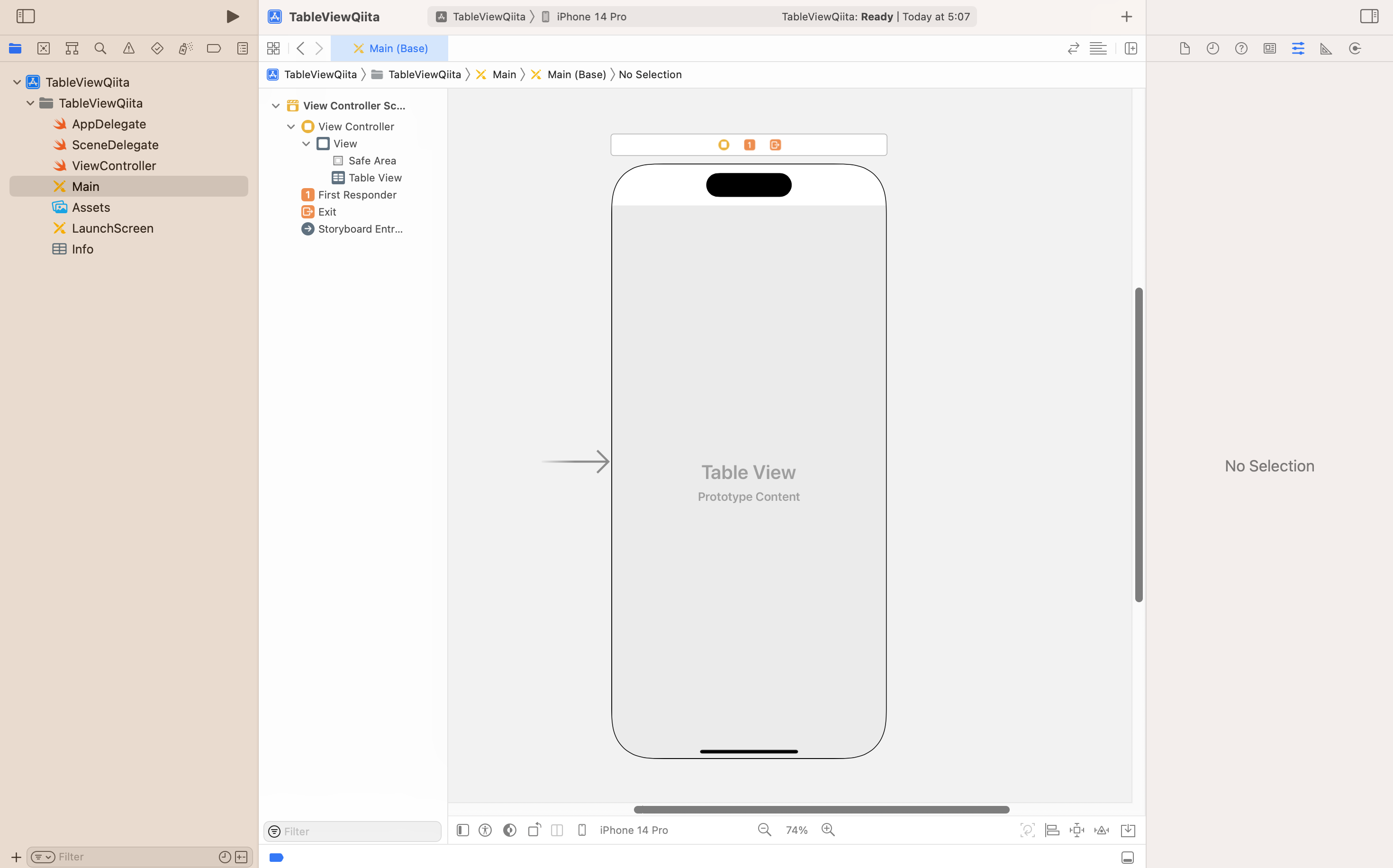Click the Run play button
The height and width of the screenshot is (868, 1393).
[232, 17]
